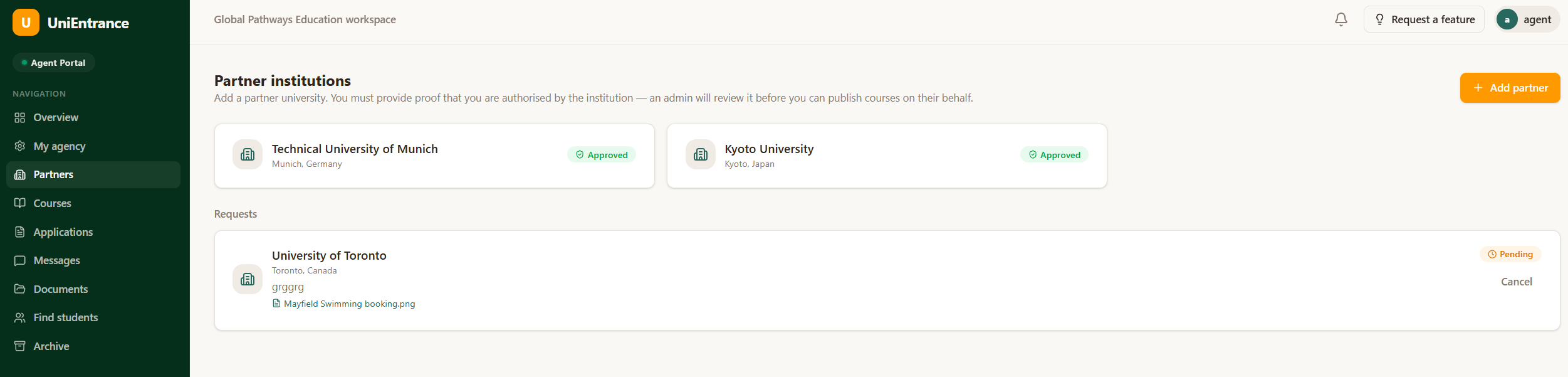Click shield icon in Munich Approved badge

580,155
